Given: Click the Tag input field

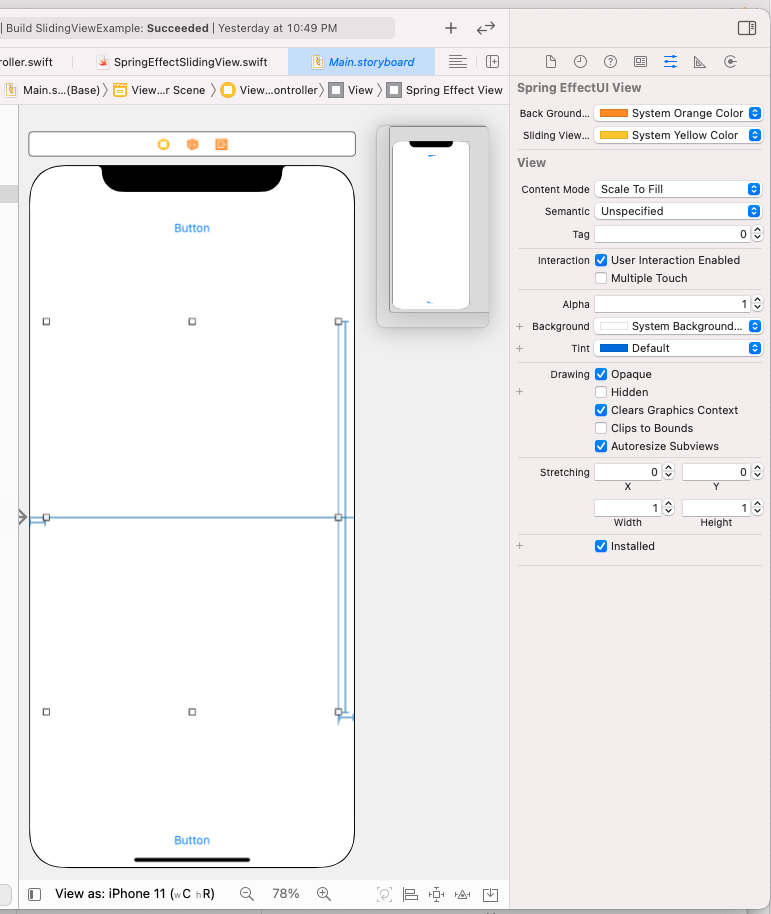Looking at the screenshot, I should (672, 234).
